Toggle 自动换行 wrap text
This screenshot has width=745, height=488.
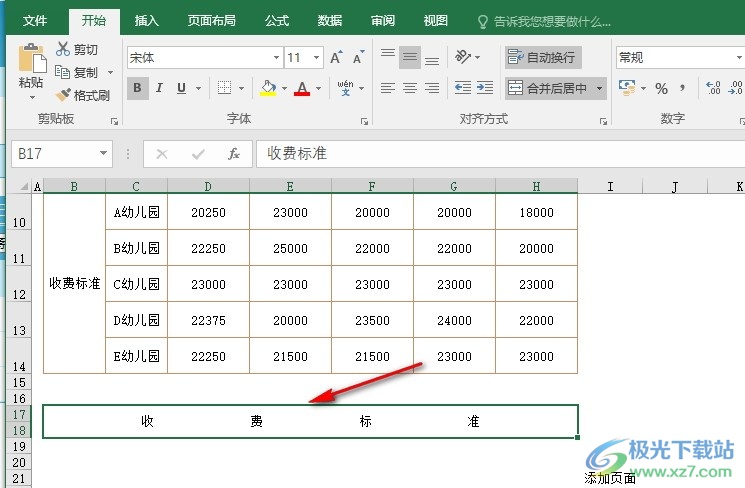pos(543,57)
